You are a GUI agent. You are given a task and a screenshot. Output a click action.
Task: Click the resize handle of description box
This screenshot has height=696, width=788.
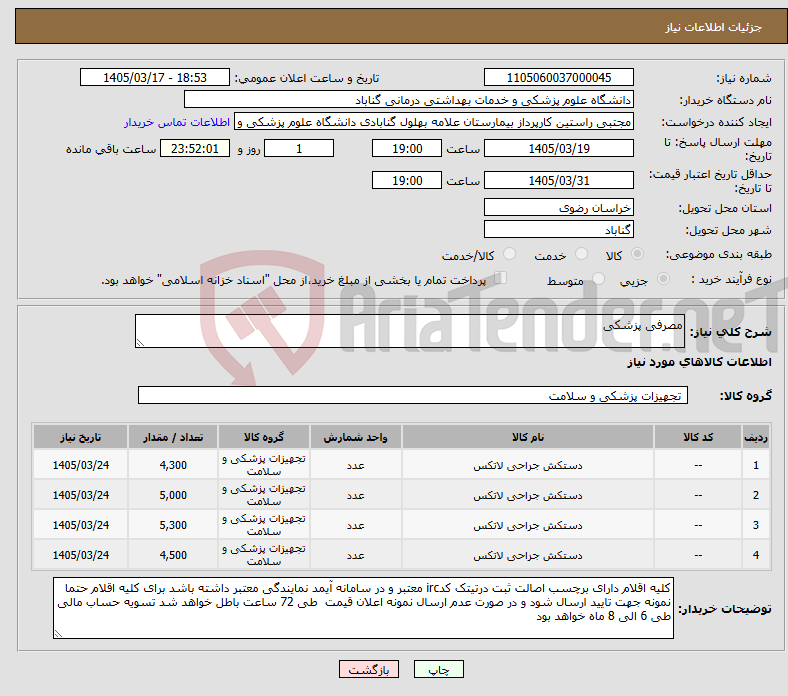click(x=140, y=343)
